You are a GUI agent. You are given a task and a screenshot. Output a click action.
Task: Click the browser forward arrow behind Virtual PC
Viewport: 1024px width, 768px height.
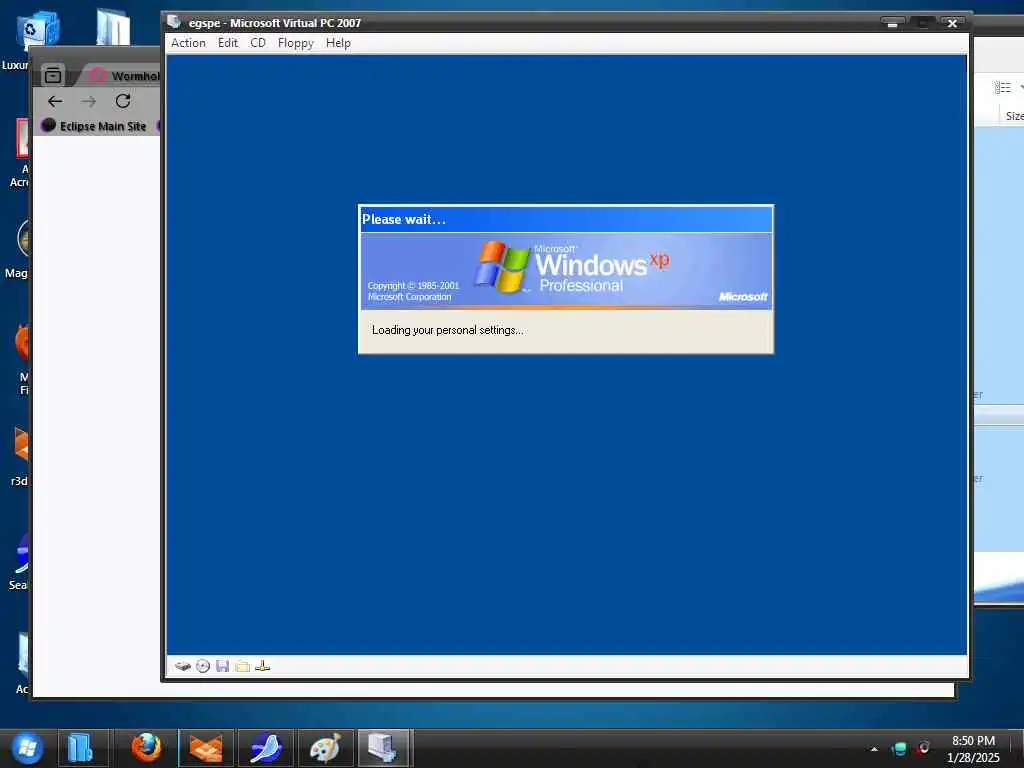(x=89, y=101)
